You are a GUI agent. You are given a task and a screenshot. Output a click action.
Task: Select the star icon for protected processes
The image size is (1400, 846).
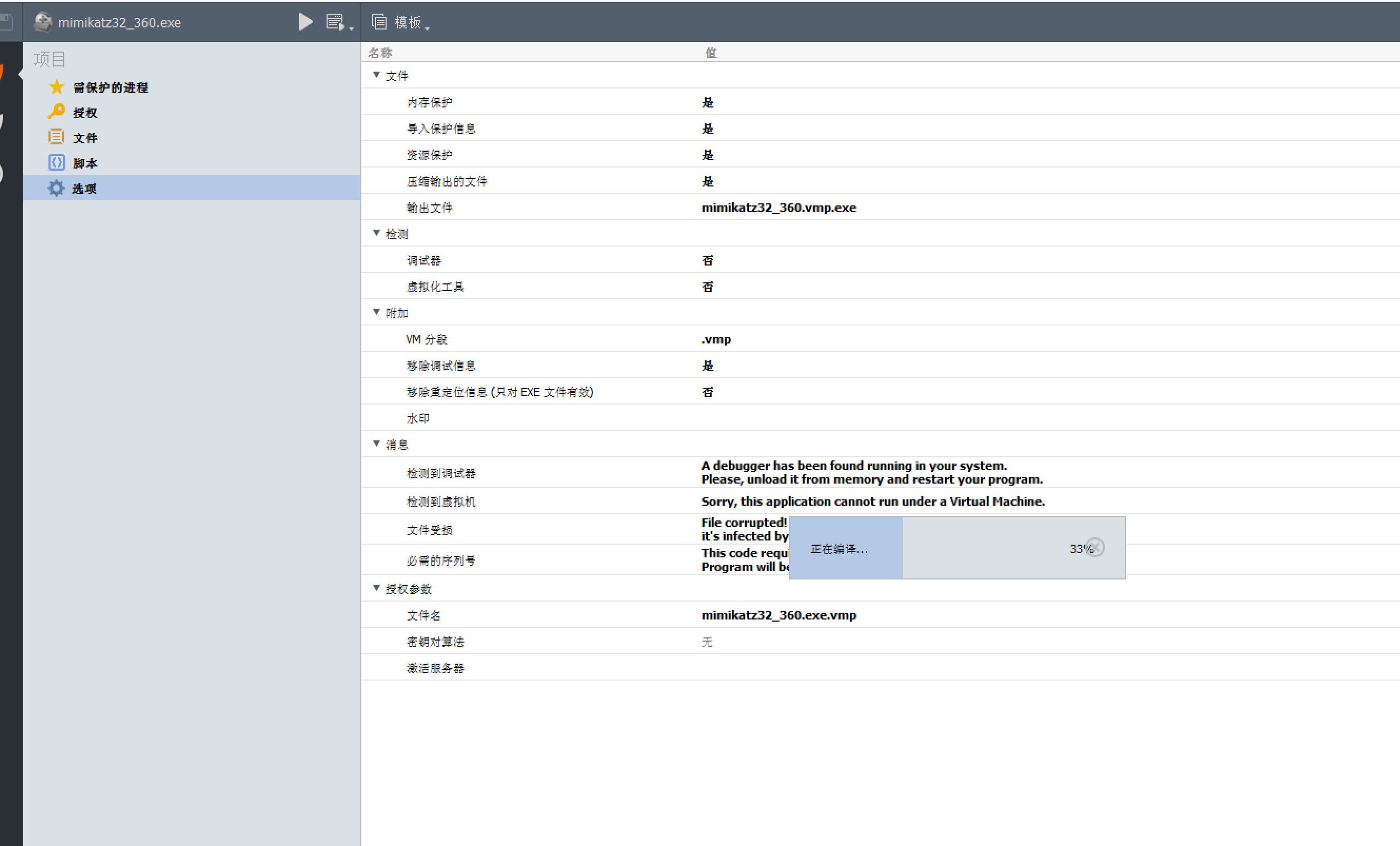coord(56,87)
